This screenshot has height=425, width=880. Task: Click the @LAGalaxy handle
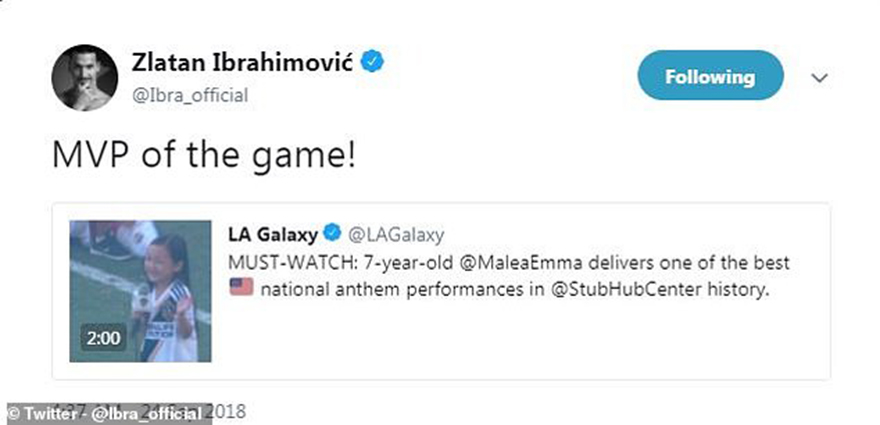(395, 235)
